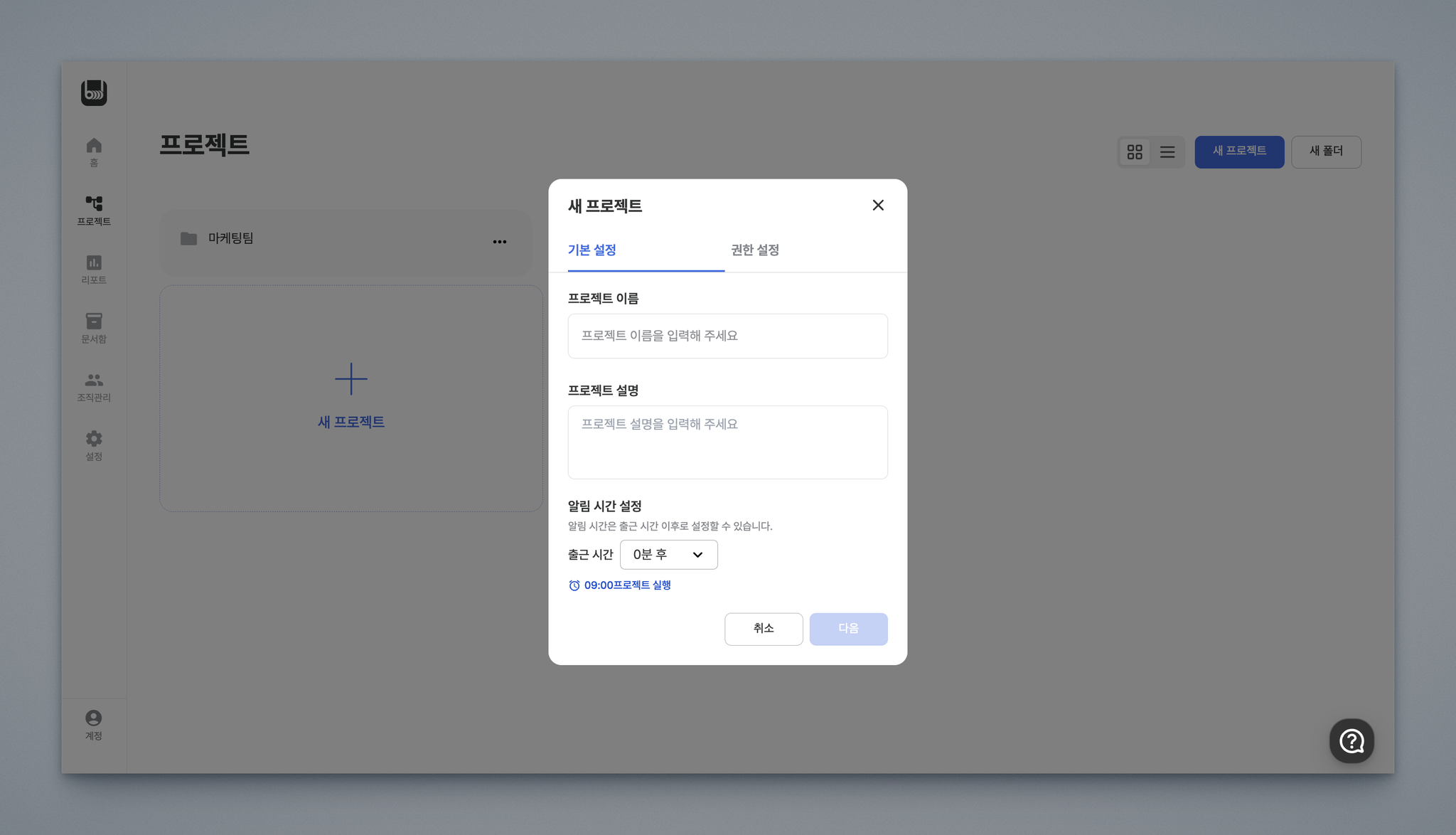
Task: Focus the 프로젝트 이름 input field
Action: click(727, 336)
